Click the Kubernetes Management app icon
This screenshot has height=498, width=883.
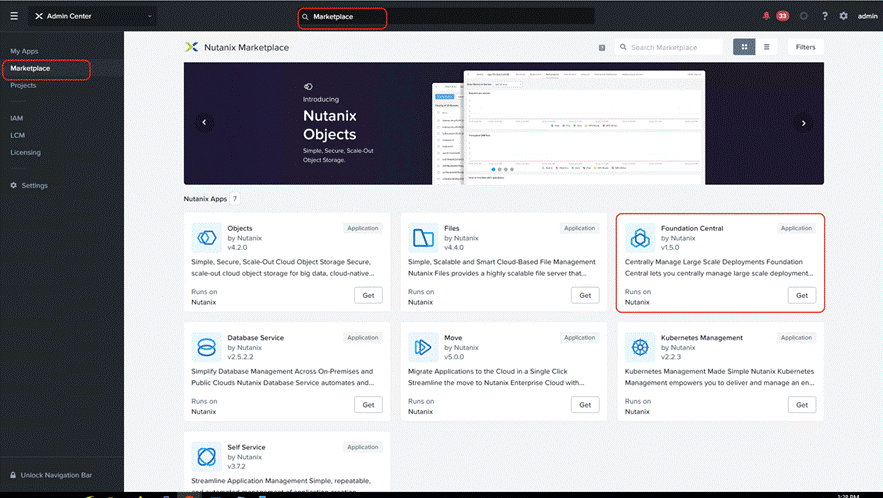[640, 347]
